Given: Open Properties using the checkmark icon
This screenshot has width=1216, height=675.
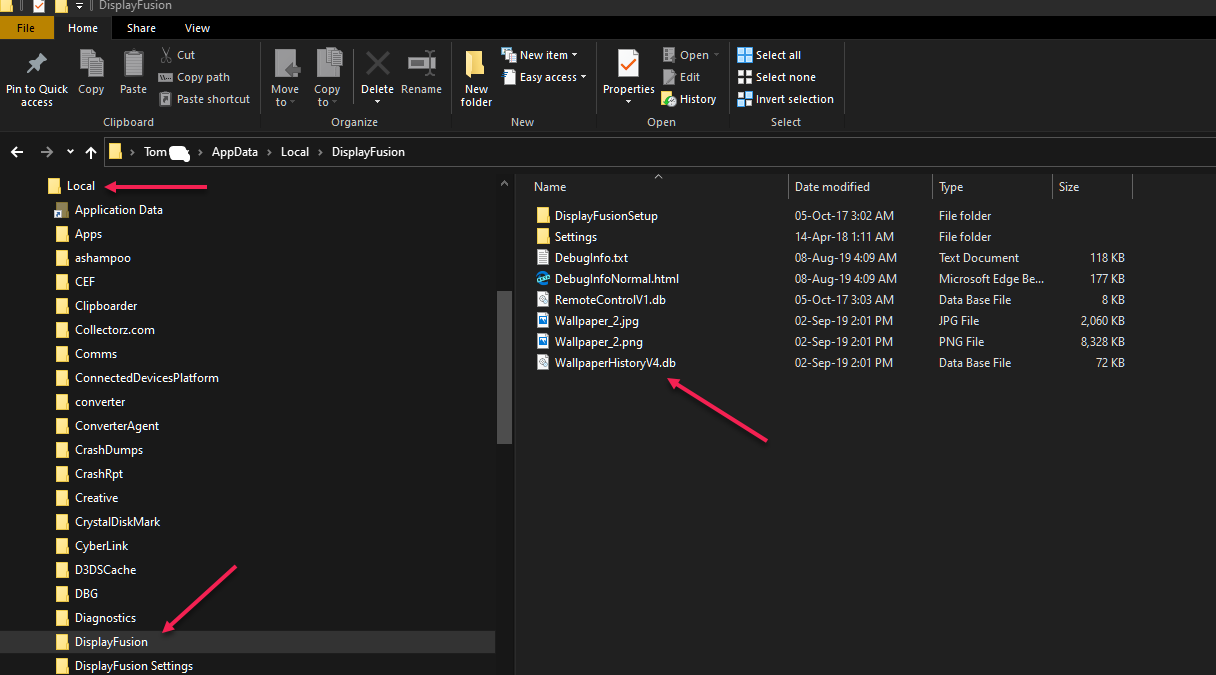Looking at the screenshot, I should [628, 65].
